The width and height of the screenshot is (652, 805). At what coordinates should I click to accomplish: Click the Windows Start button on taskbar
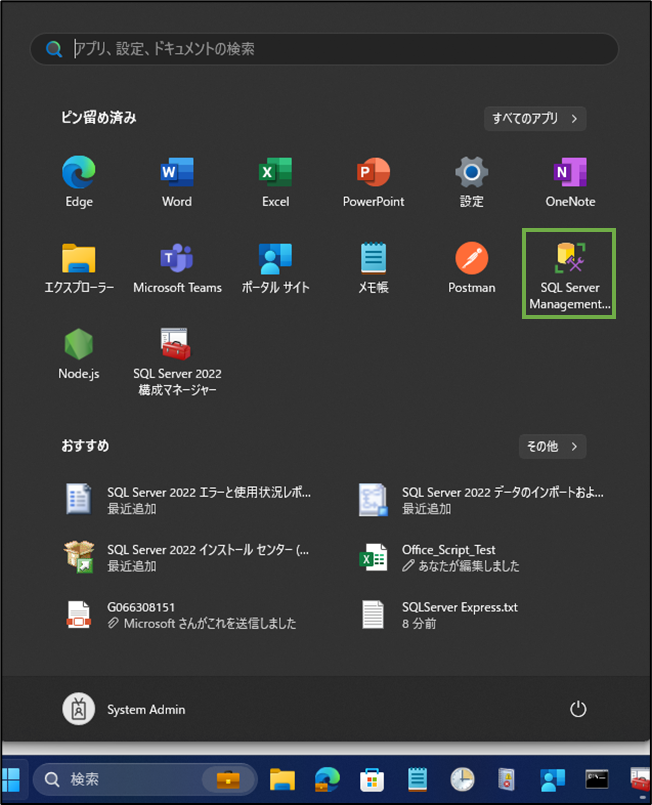pos(11,779)
